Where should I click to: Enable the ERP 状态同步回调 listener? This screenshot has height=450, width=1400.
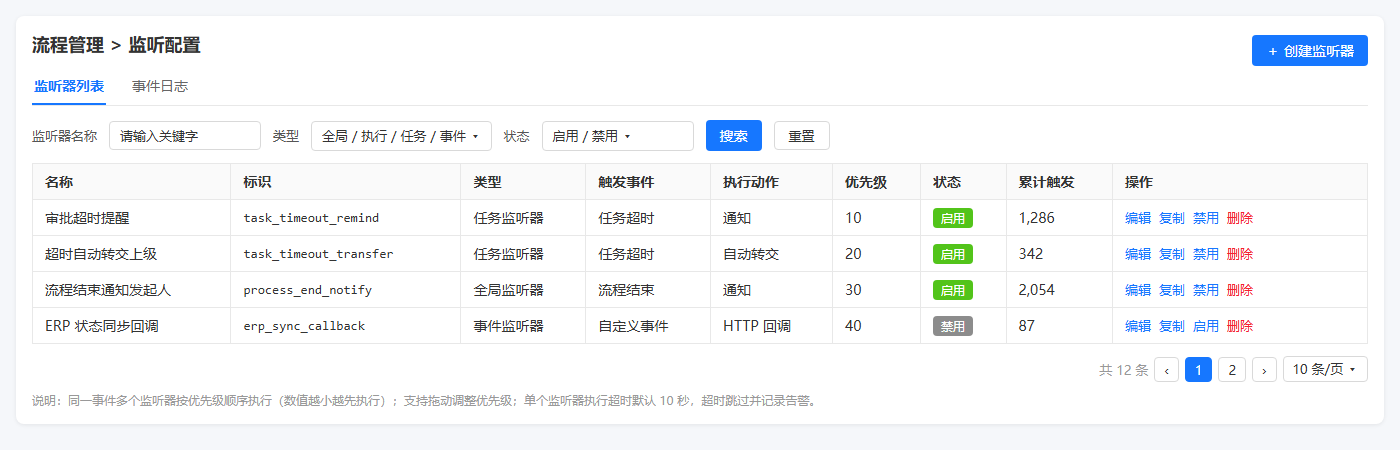[x=1206, y=326]
